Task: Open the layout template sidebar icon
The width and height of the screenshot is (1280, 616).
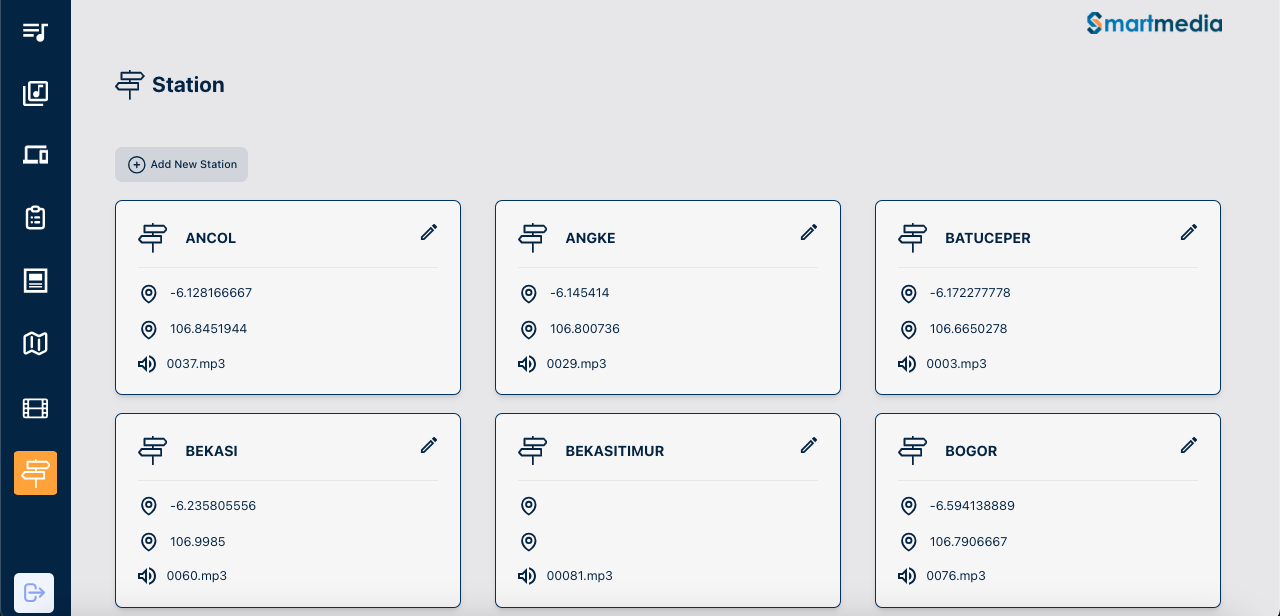Action: tap(35, 280)
